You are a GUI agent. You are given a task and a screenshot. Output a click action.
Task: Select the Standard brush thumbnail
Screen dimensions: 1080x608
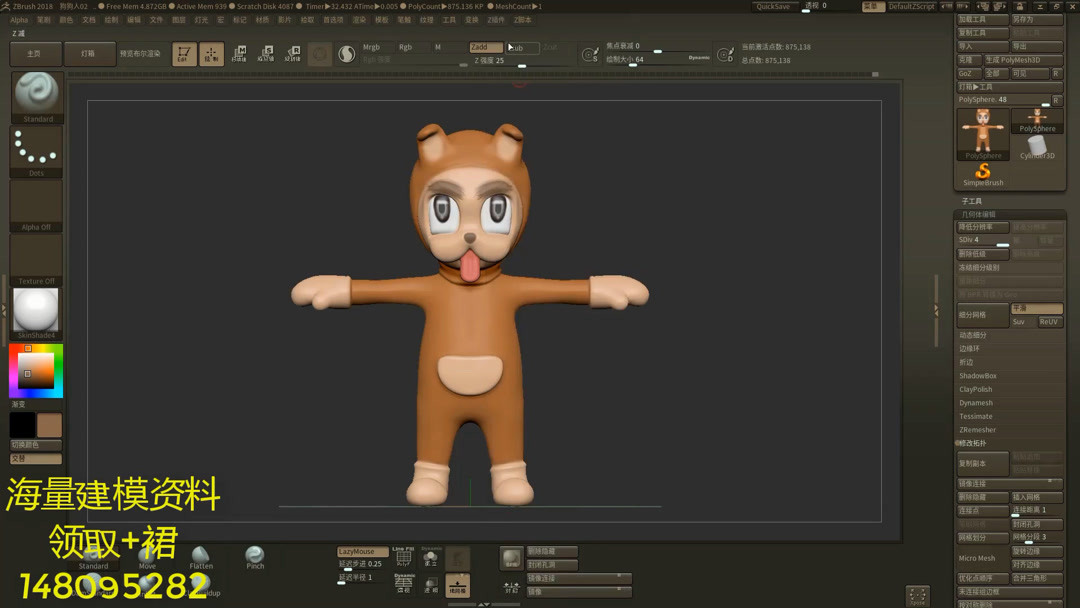pos(37,94)
